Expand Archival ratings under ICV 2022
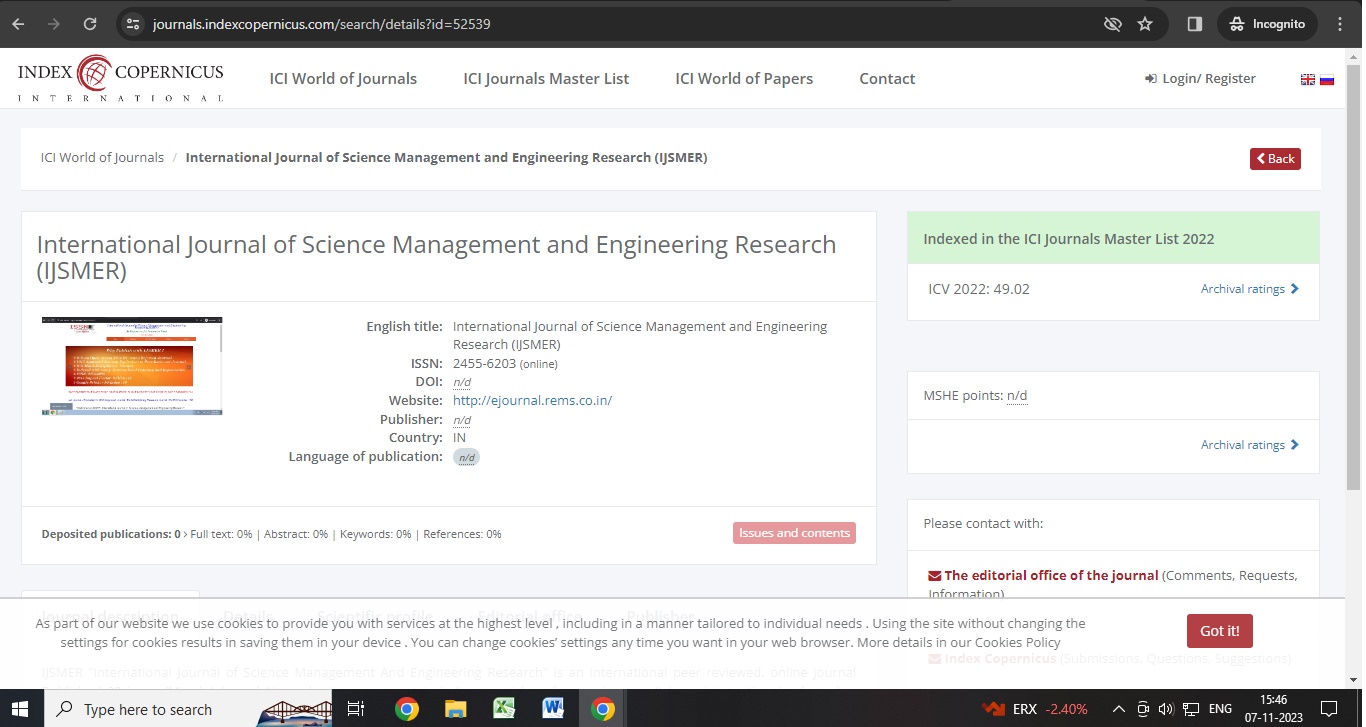The height and width of the screenshot is (727, 1366). pyautogui.click(x=1249, y=289)
